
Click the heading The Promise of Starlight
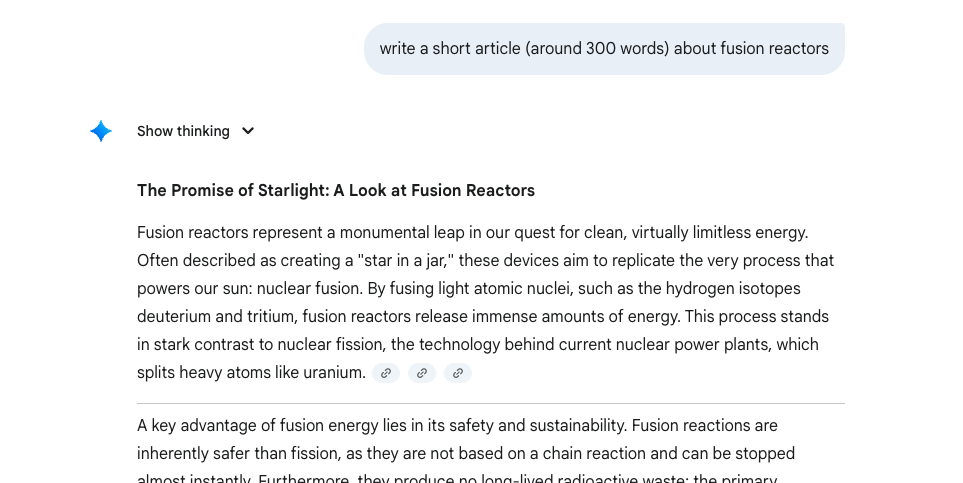click(x=336, y=190)
